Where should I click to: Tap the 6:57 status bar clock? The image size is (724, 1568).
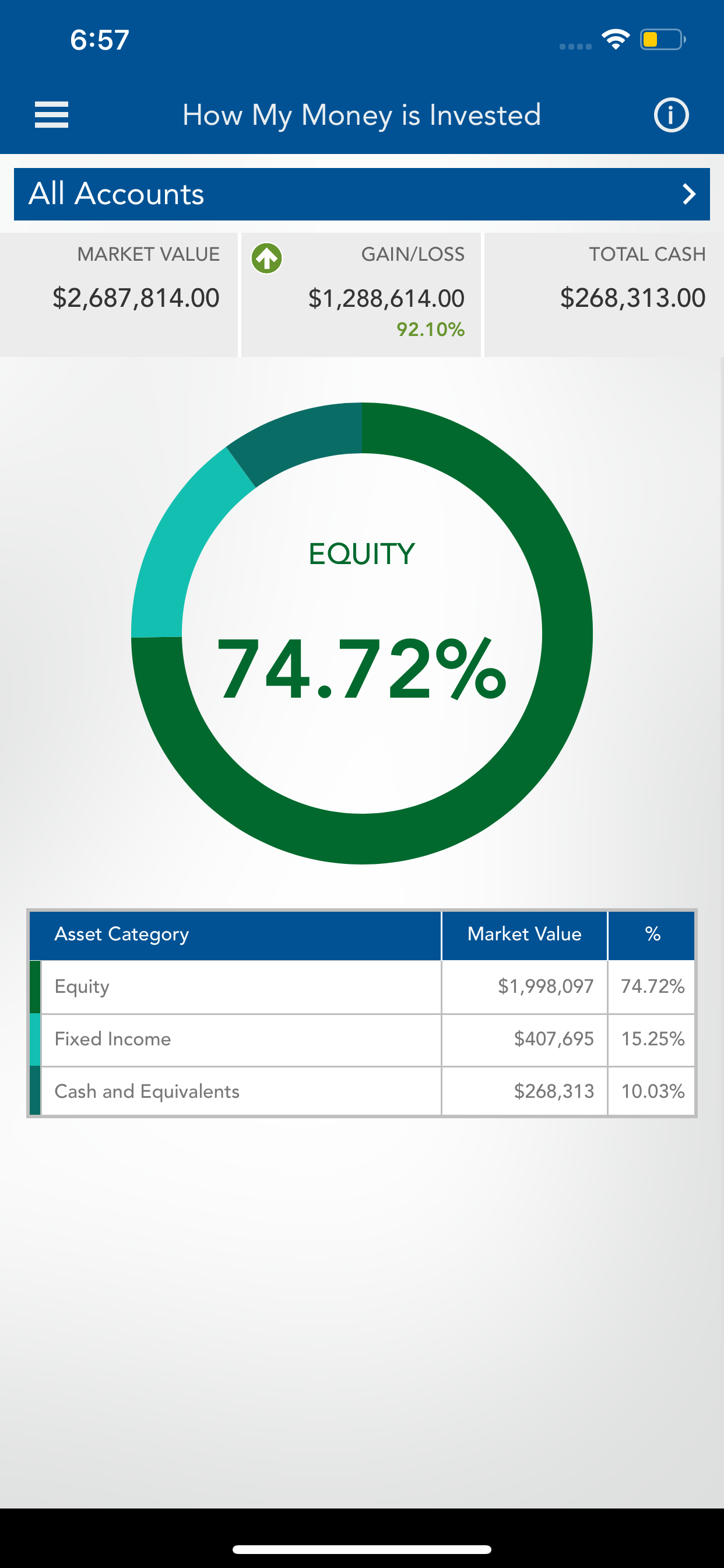(x=100, y=40)
